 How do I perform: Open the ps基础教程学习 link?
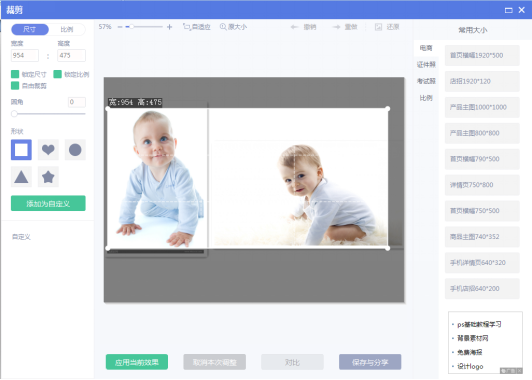(479, 324)
